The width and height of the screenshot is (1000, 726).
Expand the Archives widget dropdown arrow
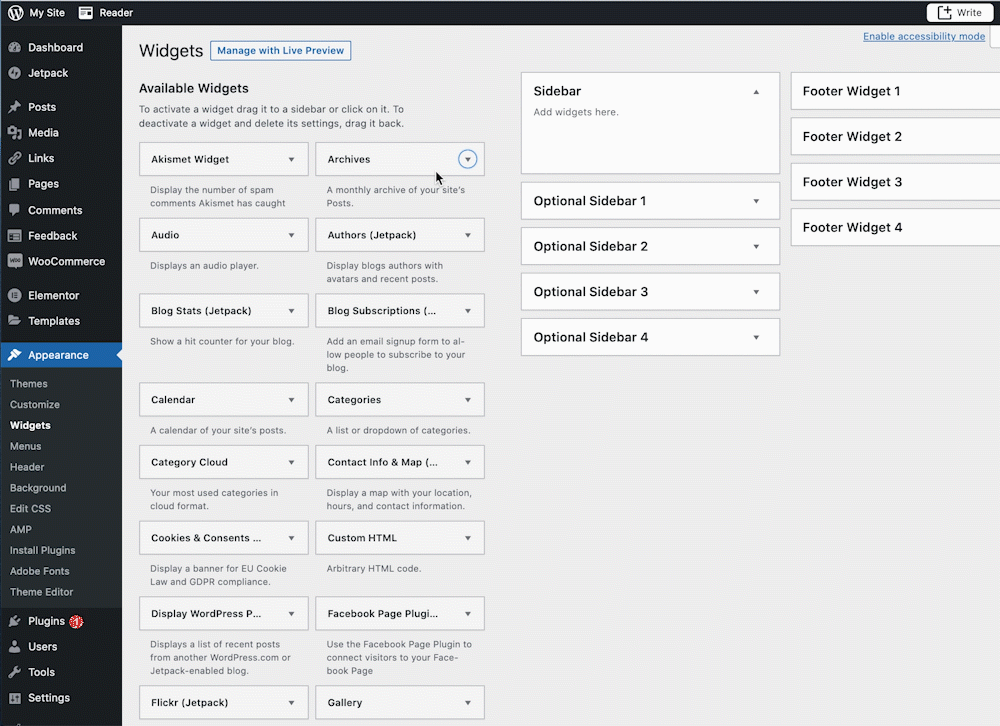point(466,158)
